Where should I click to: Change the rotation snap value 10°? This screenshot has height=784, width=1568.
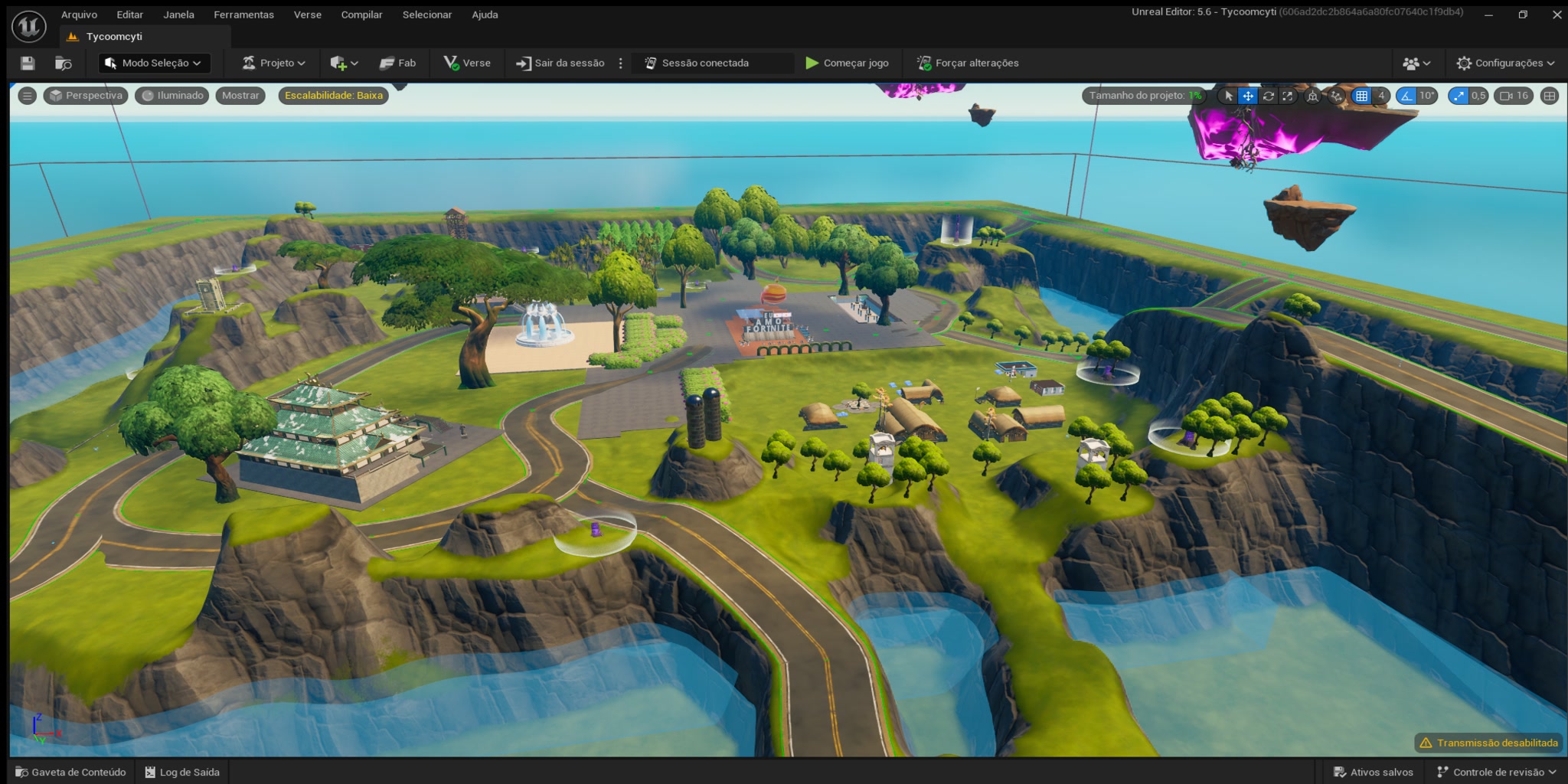(x=1426, y=96)
